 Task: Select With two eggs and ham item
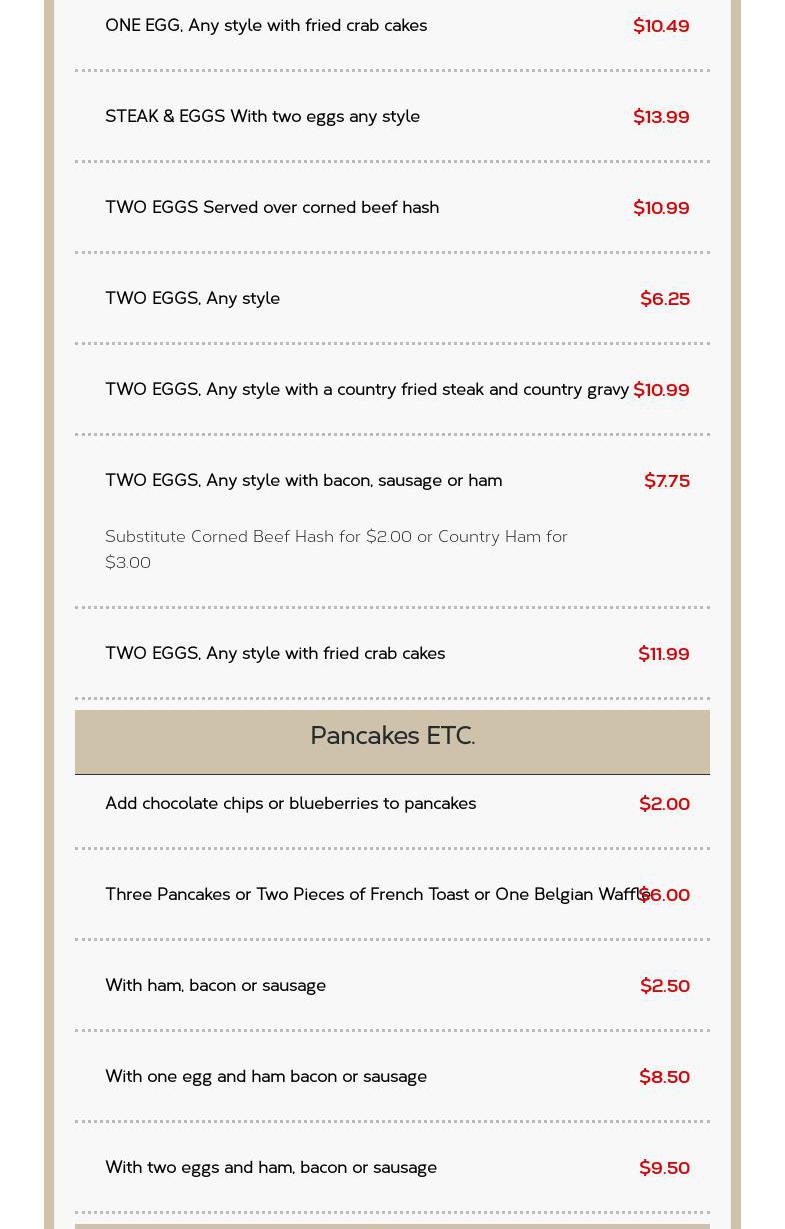tap(271, 1168)
